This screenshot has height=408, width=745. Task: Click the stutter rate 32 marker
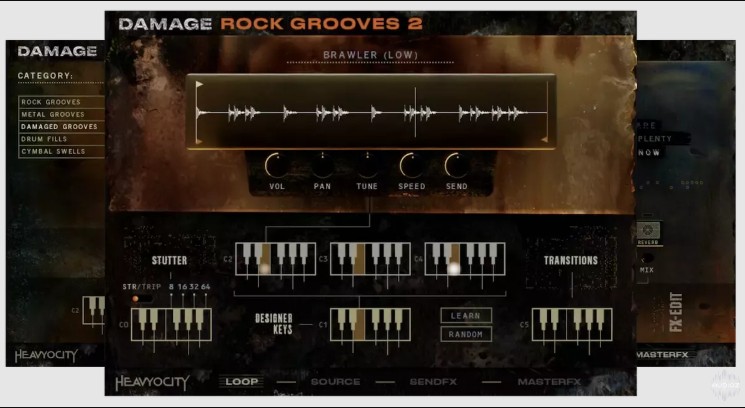(x=194, y=287)
